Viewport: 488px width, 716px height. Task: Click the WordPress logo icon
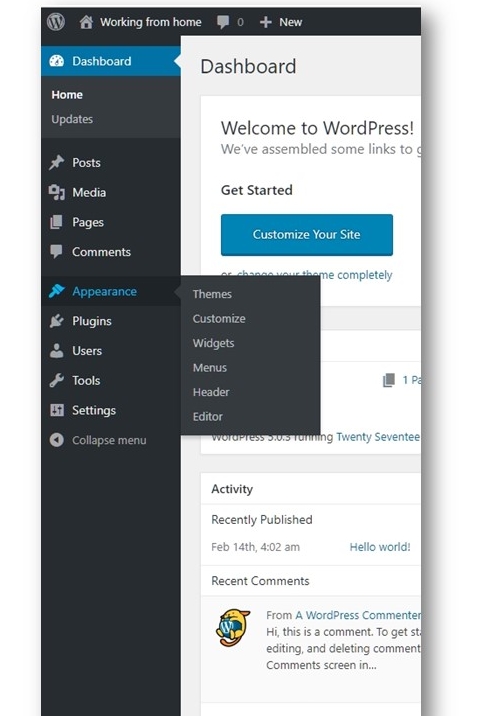pyautogui.click(x=56, y=21)
